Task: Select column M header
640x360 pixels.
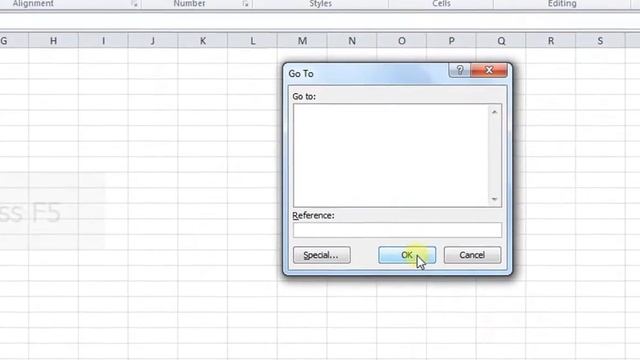Action: (x=302, y=41)
